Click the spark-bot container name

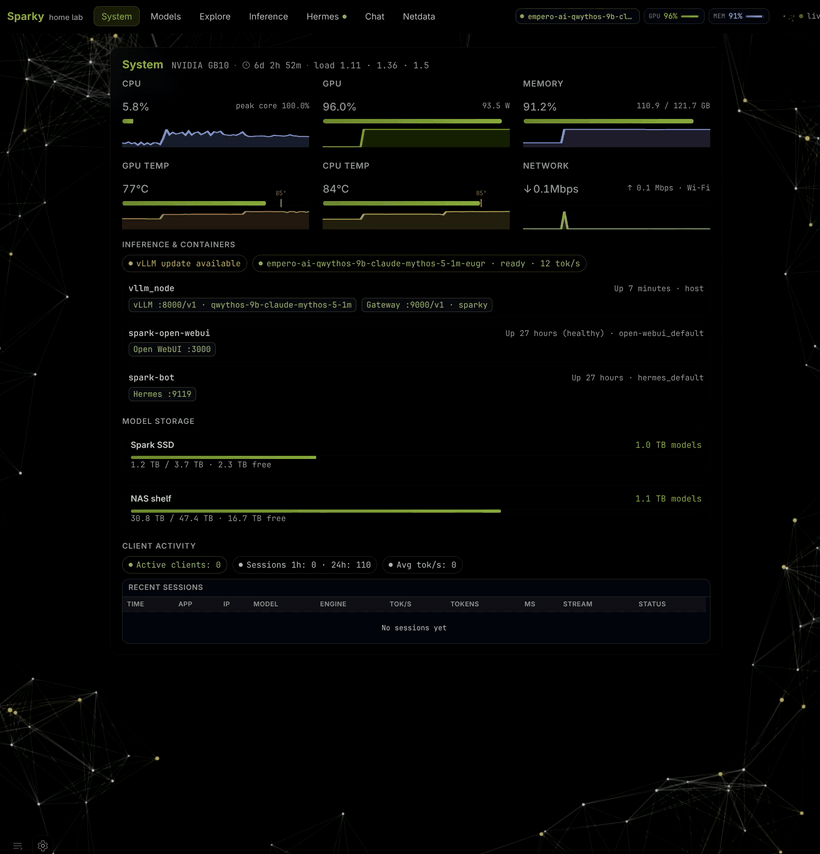tap(151, 377)
